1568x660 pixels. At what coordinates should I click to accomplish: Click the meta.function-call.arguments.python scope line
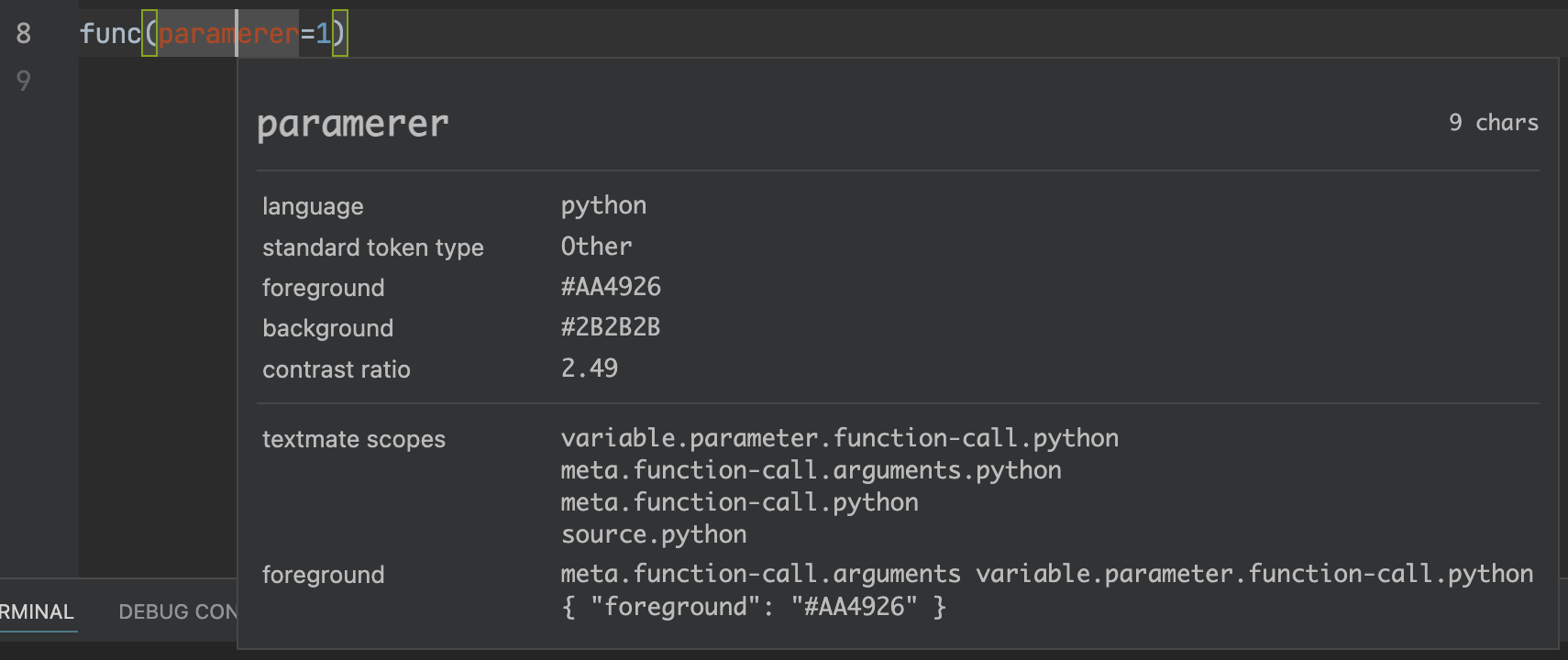click(811, 470)
